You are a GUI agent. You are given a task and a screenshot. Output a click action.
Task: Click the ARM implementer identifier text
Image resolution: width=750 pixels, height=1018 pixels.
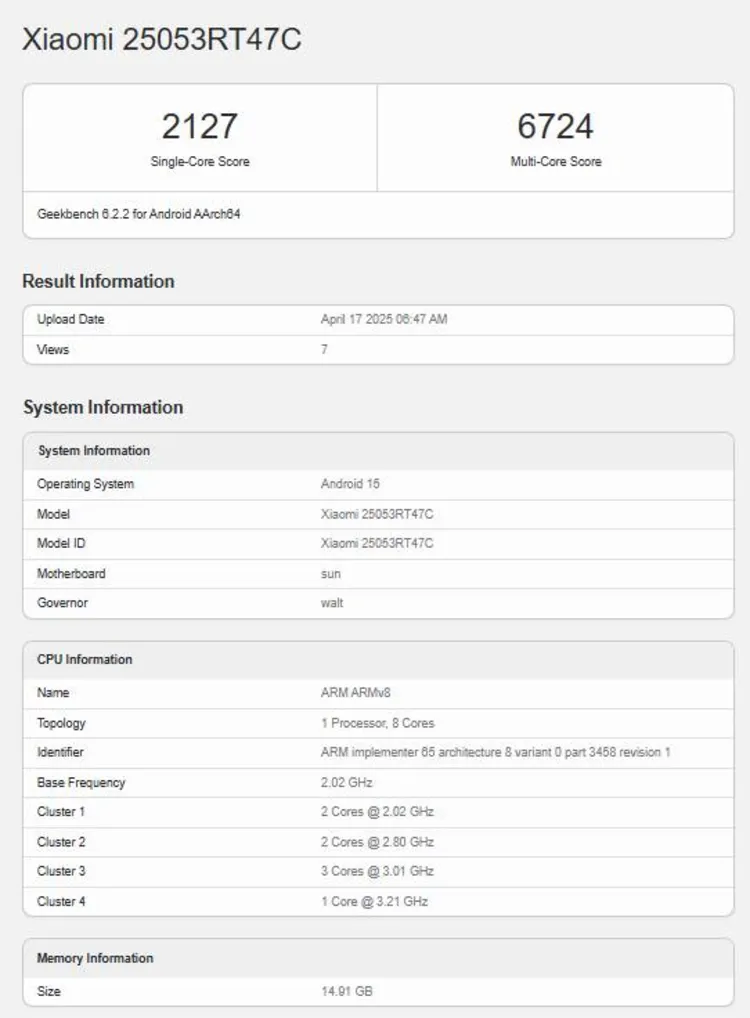(x=495, y=752)
